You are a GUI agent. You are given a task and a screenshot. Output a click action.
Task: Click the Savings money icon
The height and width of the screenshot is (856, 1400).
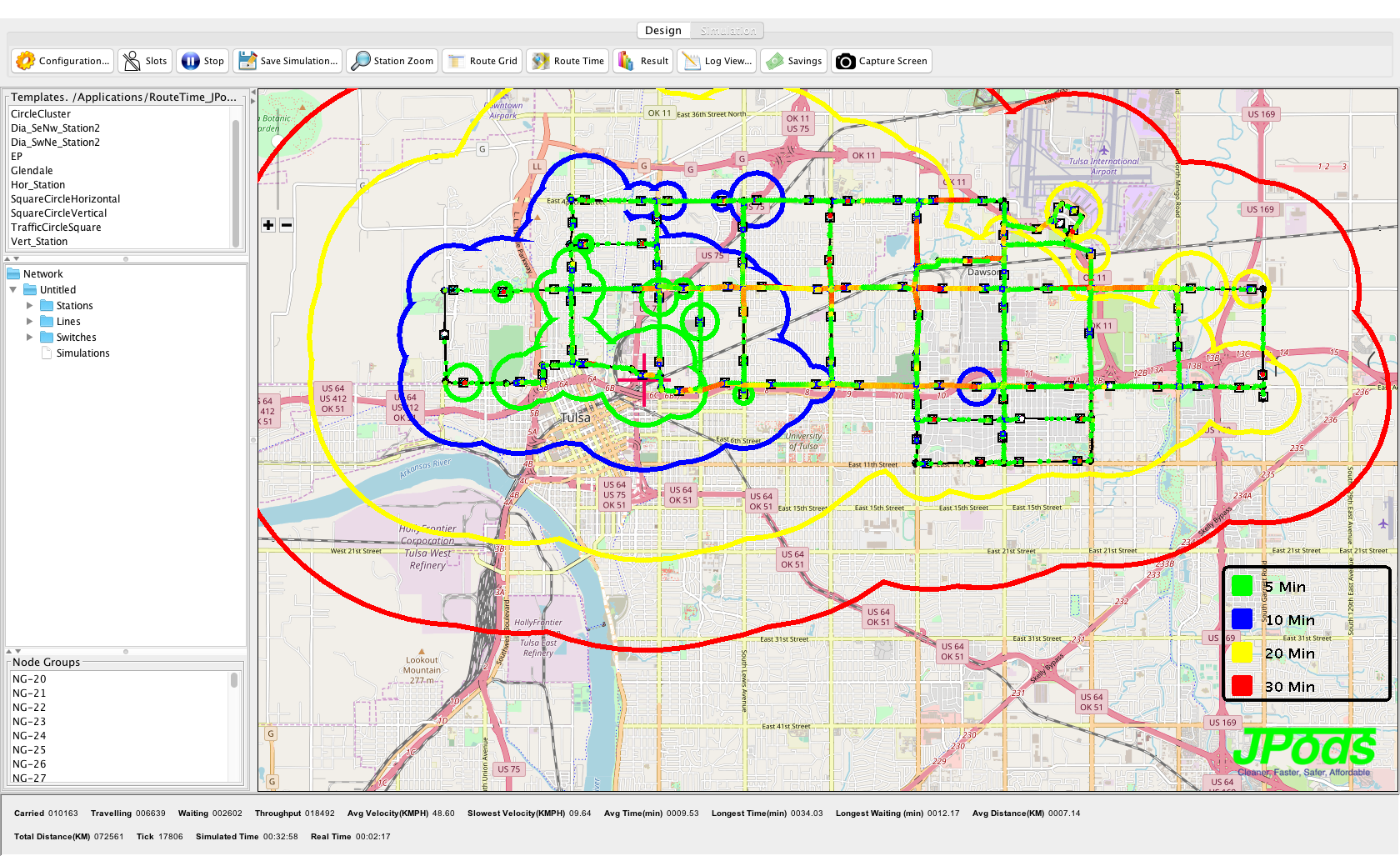click(775, 61)
